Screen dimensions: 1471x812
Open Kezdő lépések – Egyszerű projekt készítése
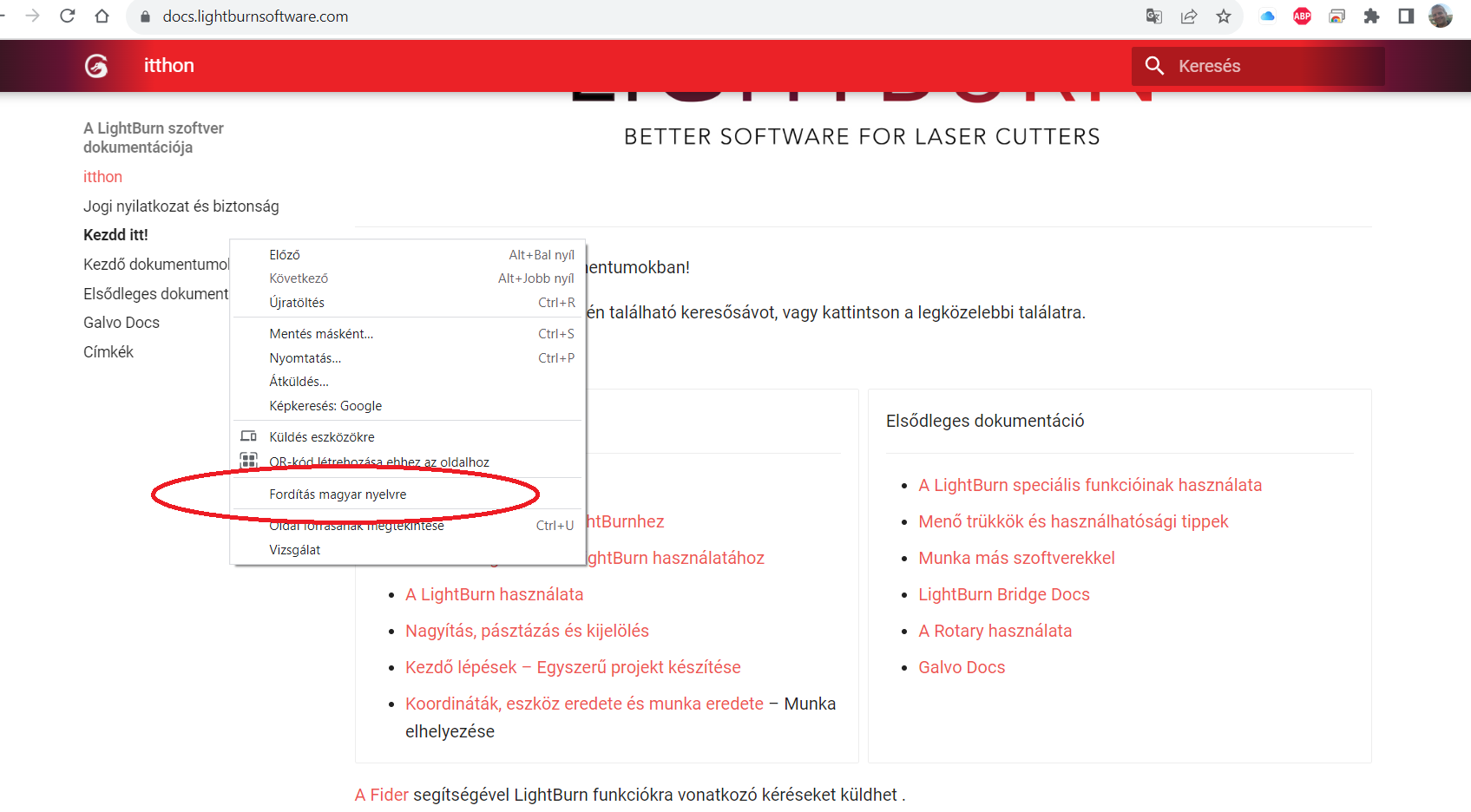[573, 667]
